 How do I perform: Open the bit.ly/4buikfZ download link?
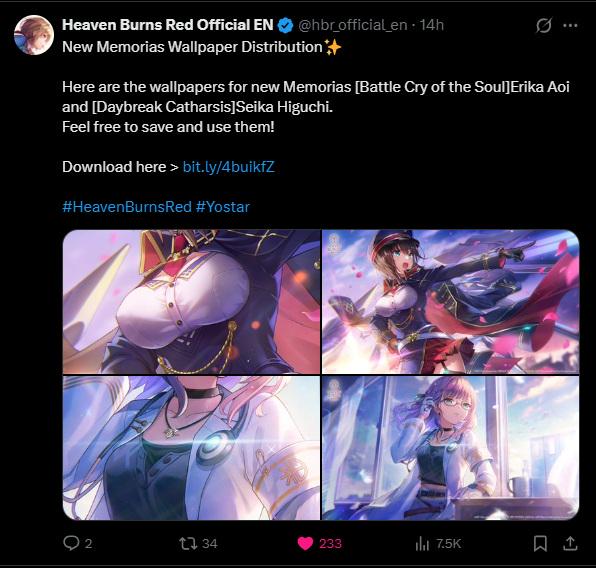point(228,167)
